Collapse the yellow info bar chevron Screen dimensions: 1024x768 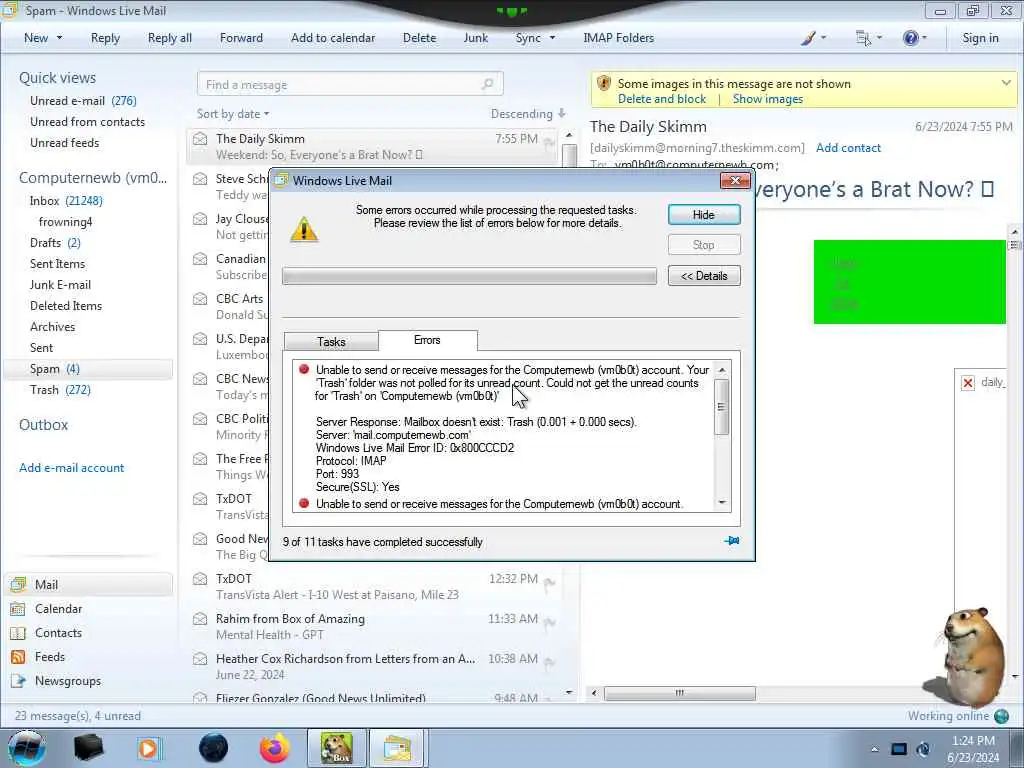pos(1006,83)
